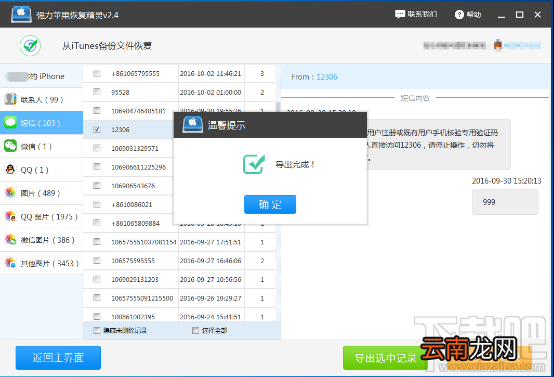Check the box for 95528
Screen dimensions: 554x377
point(96,92)
